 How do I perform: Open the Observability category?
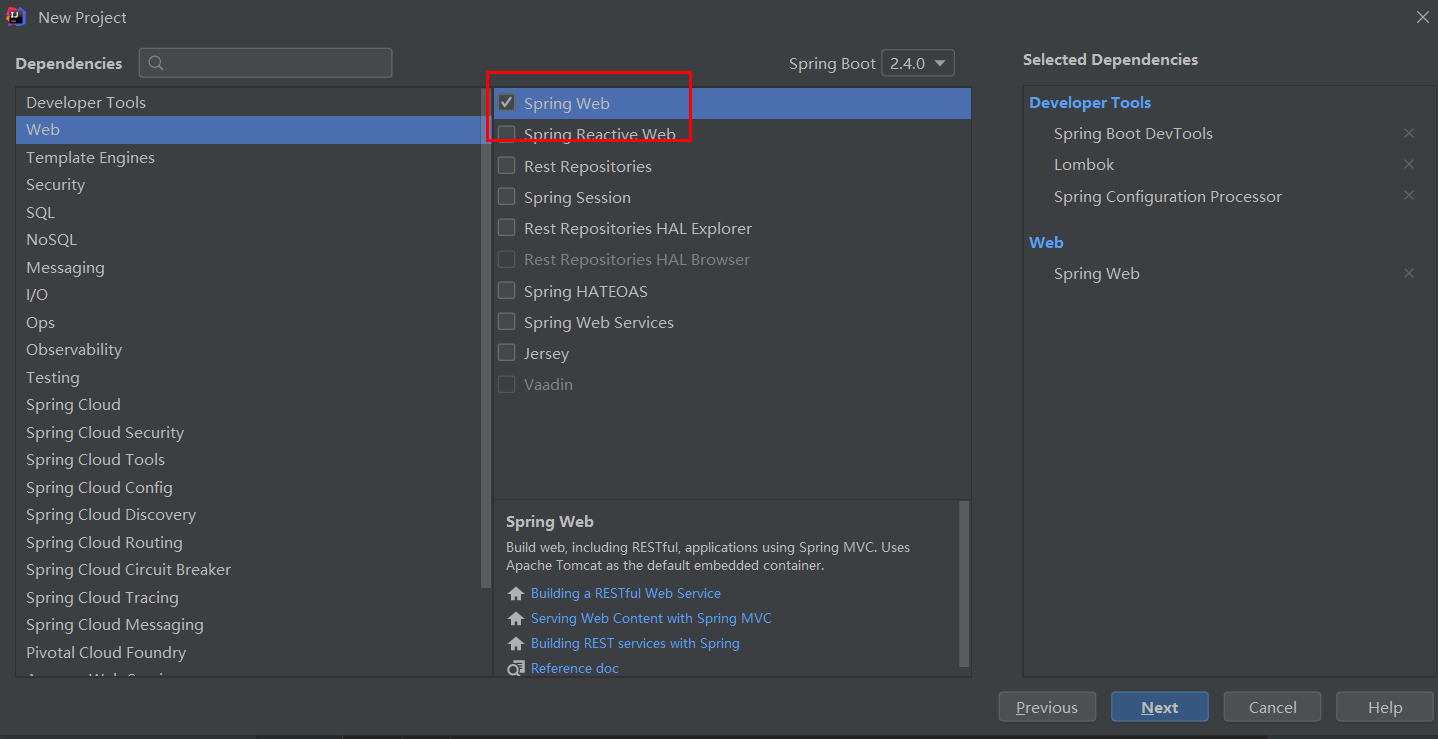pyautogui.click(x=248, y=350)
